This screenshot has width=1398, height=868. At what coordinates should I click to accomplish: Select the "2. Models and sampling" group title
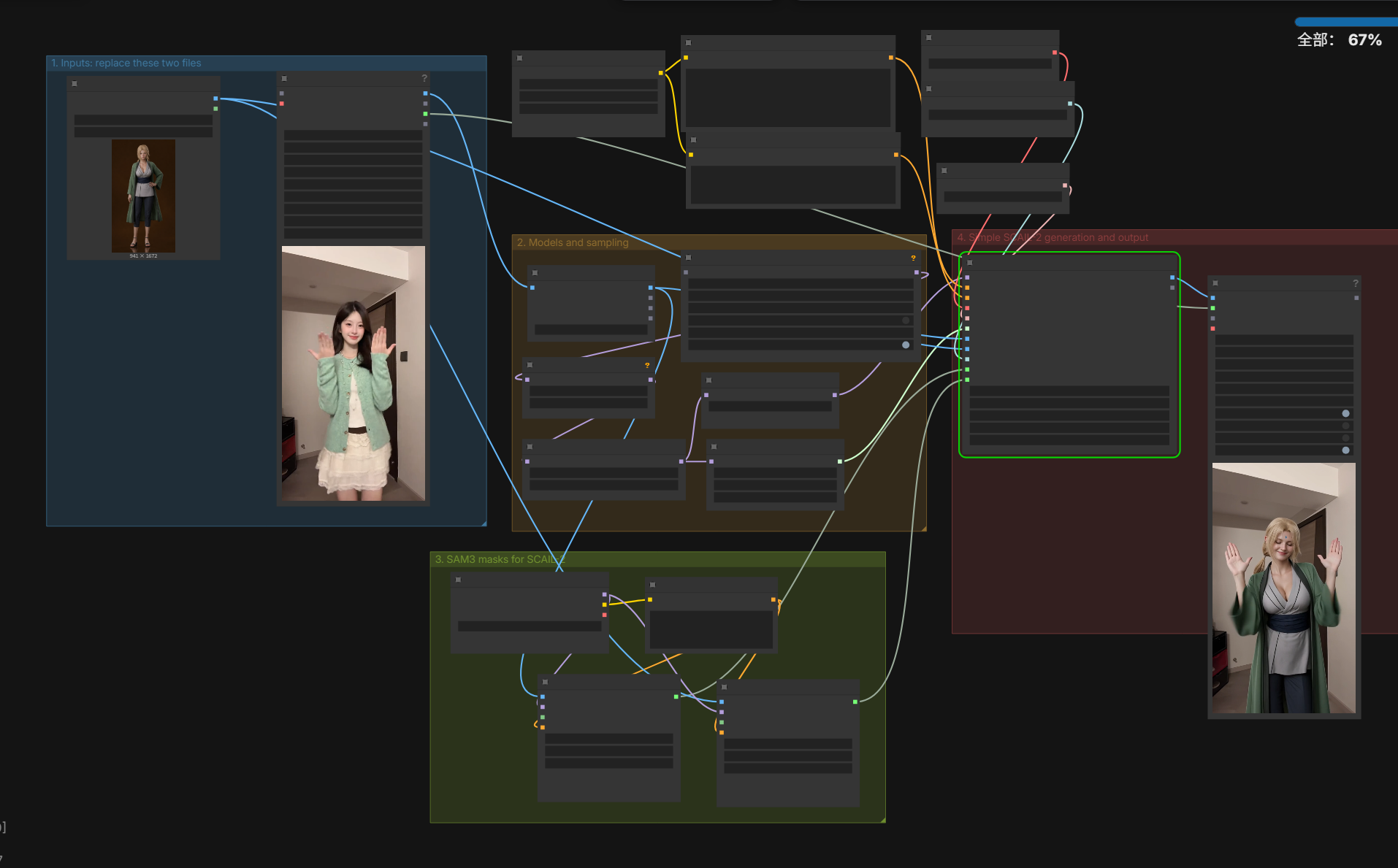click(573, 242)
